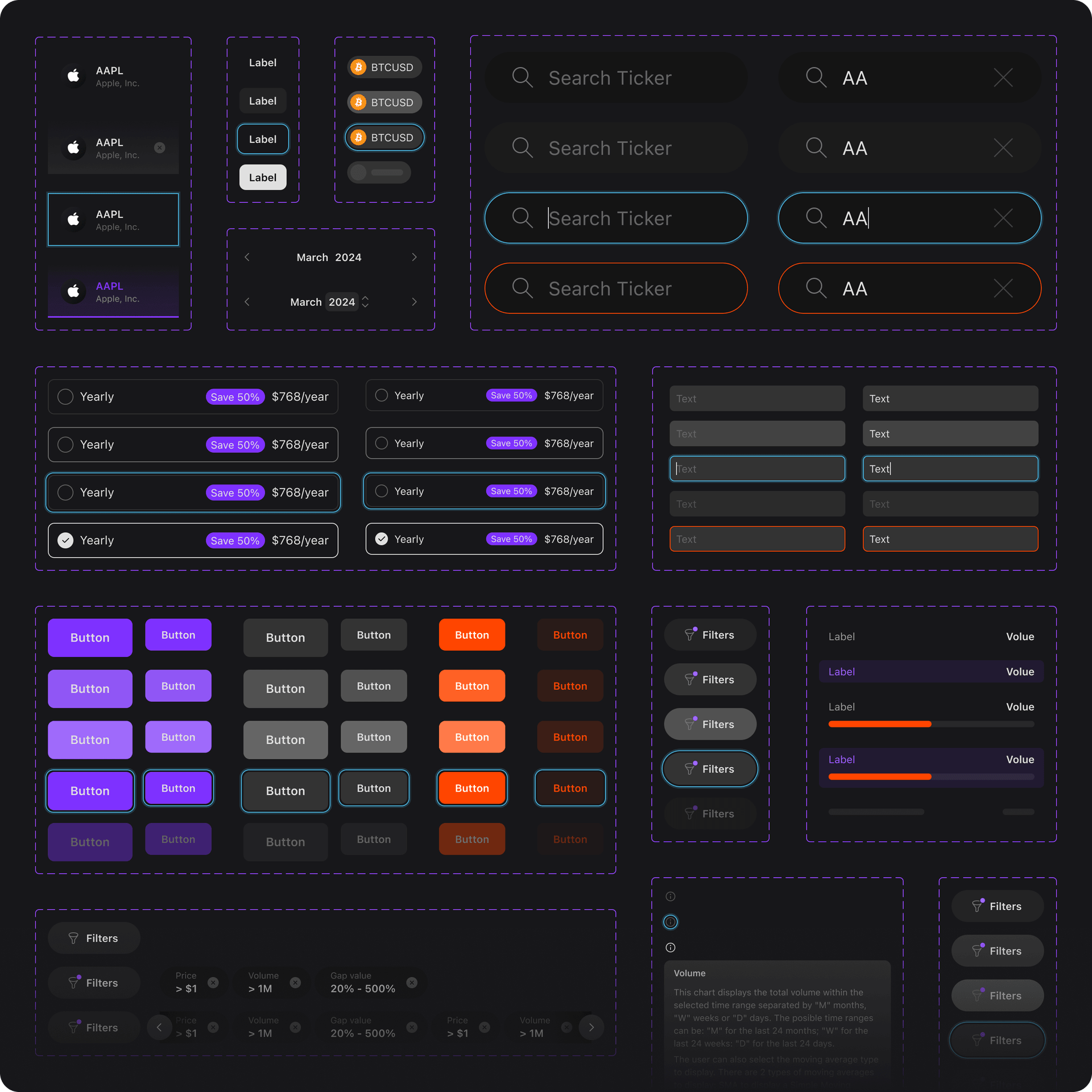Image resolution: width=1092 pixels, height=1092 pixels.
Task: Remove the AAPL card using its gray x icon
Action: tap(160, 148)
